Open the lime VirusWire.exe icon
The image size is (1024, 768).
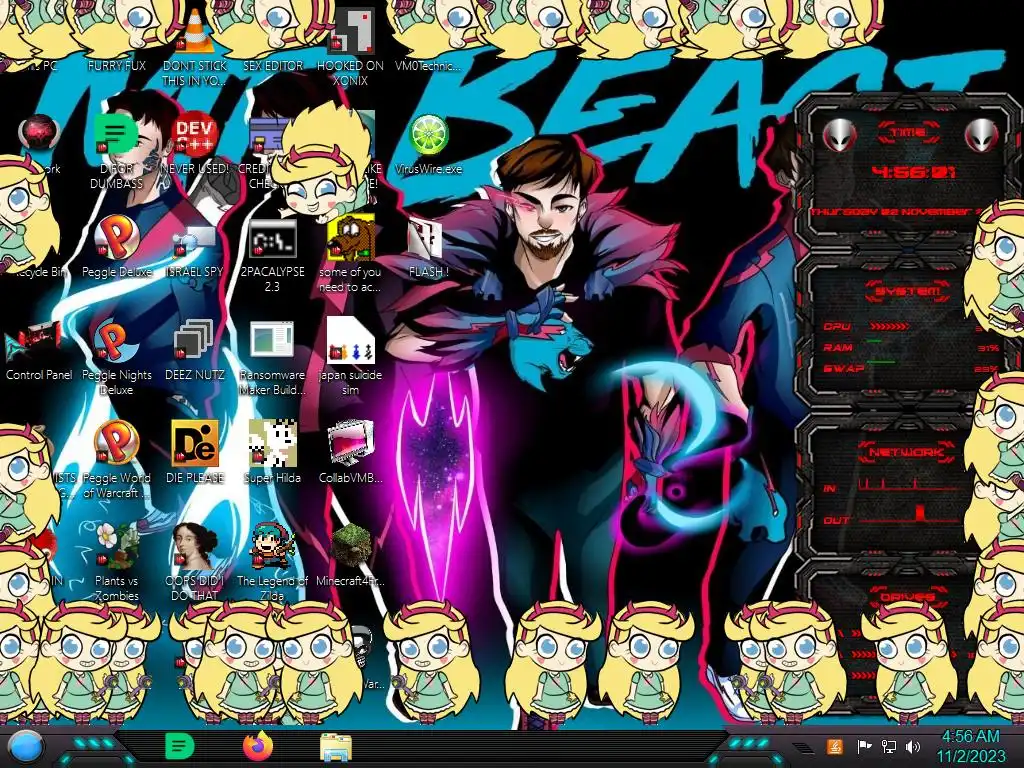pos(428,134)
